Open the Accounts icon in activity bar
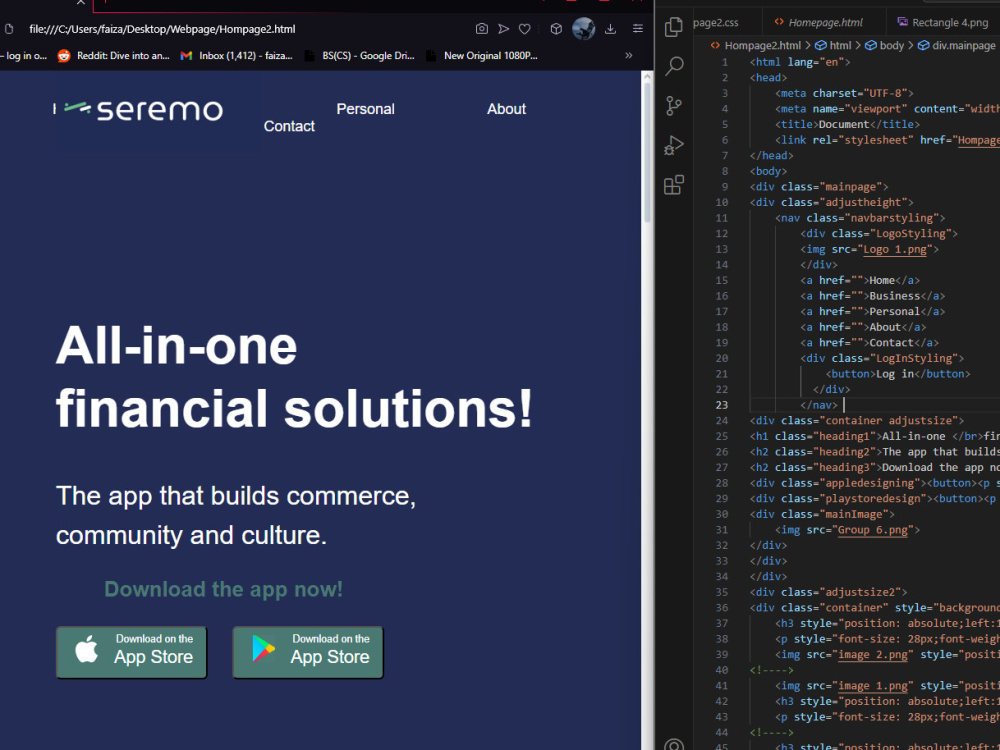The image size is (1000, 750). (674, 744)
